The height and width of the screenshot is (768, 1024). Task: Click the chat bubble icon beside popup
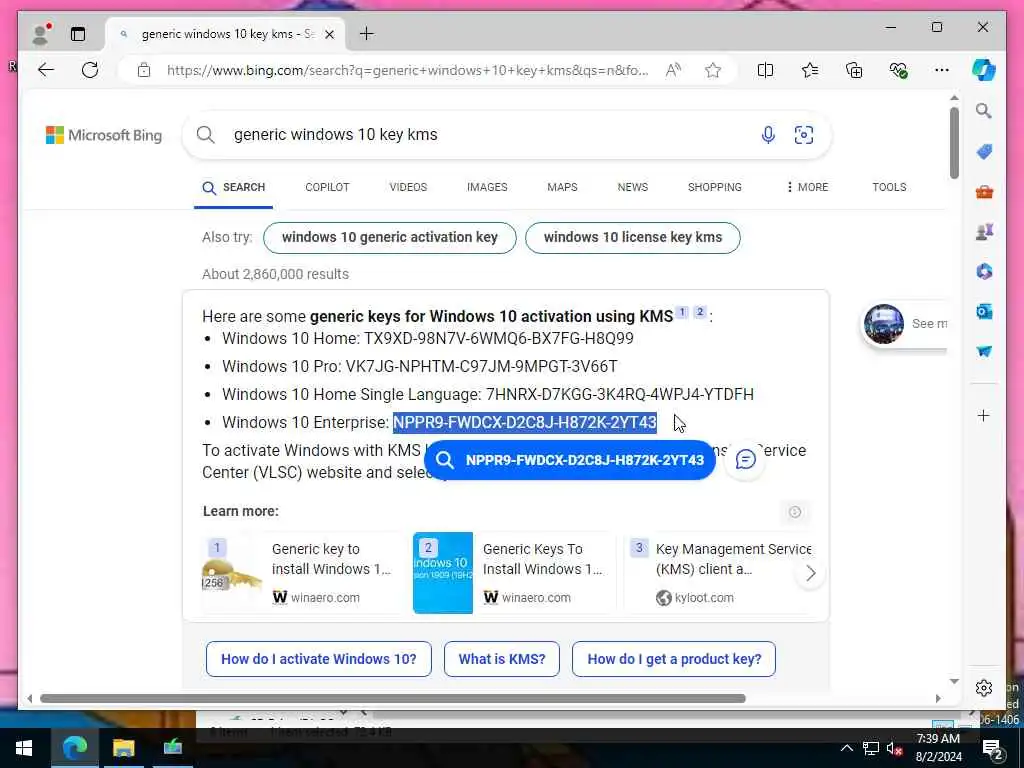tap(745, 460)
